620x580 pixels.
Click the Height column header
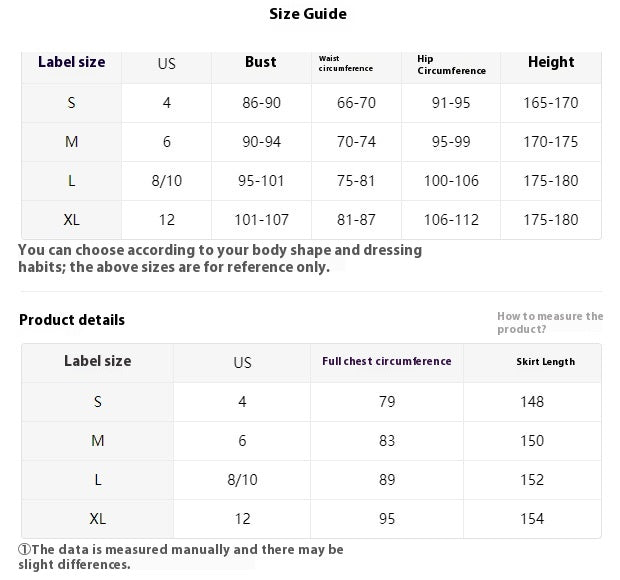[x=551, y=62]
